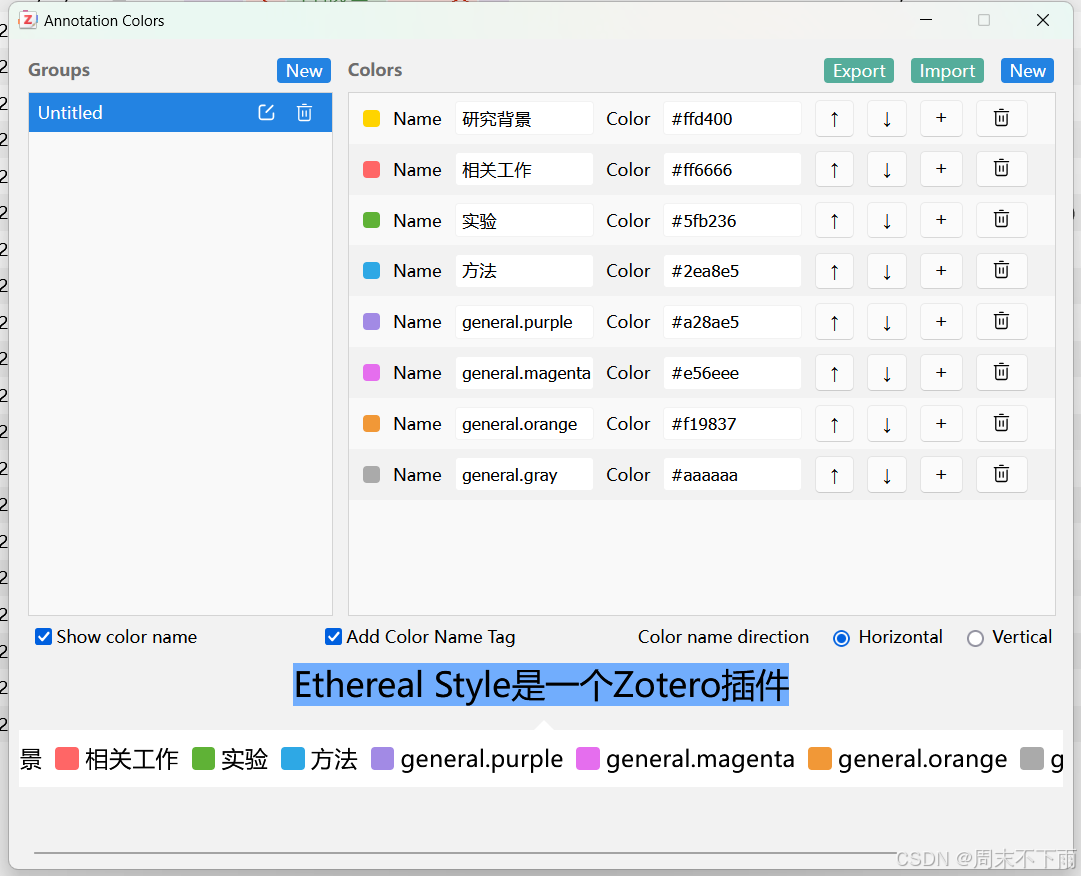Image resolution: width=1081 pixels, height=876 pixels.
Task: Edit the 研究背景 name field
Action: tap(524, 119)
